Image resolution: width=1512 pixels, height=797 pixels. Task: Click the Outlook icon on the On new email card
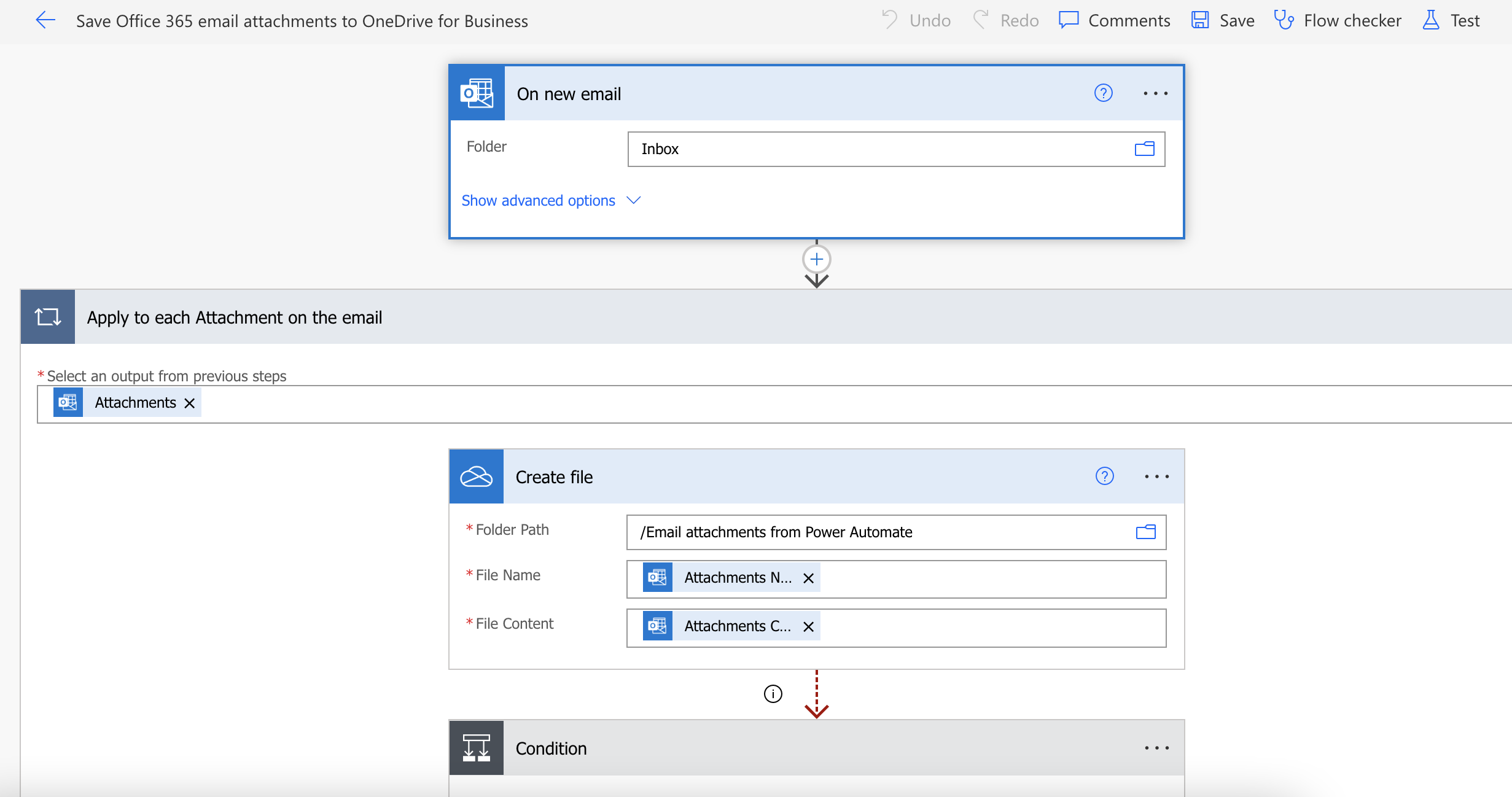coord(477,93)
